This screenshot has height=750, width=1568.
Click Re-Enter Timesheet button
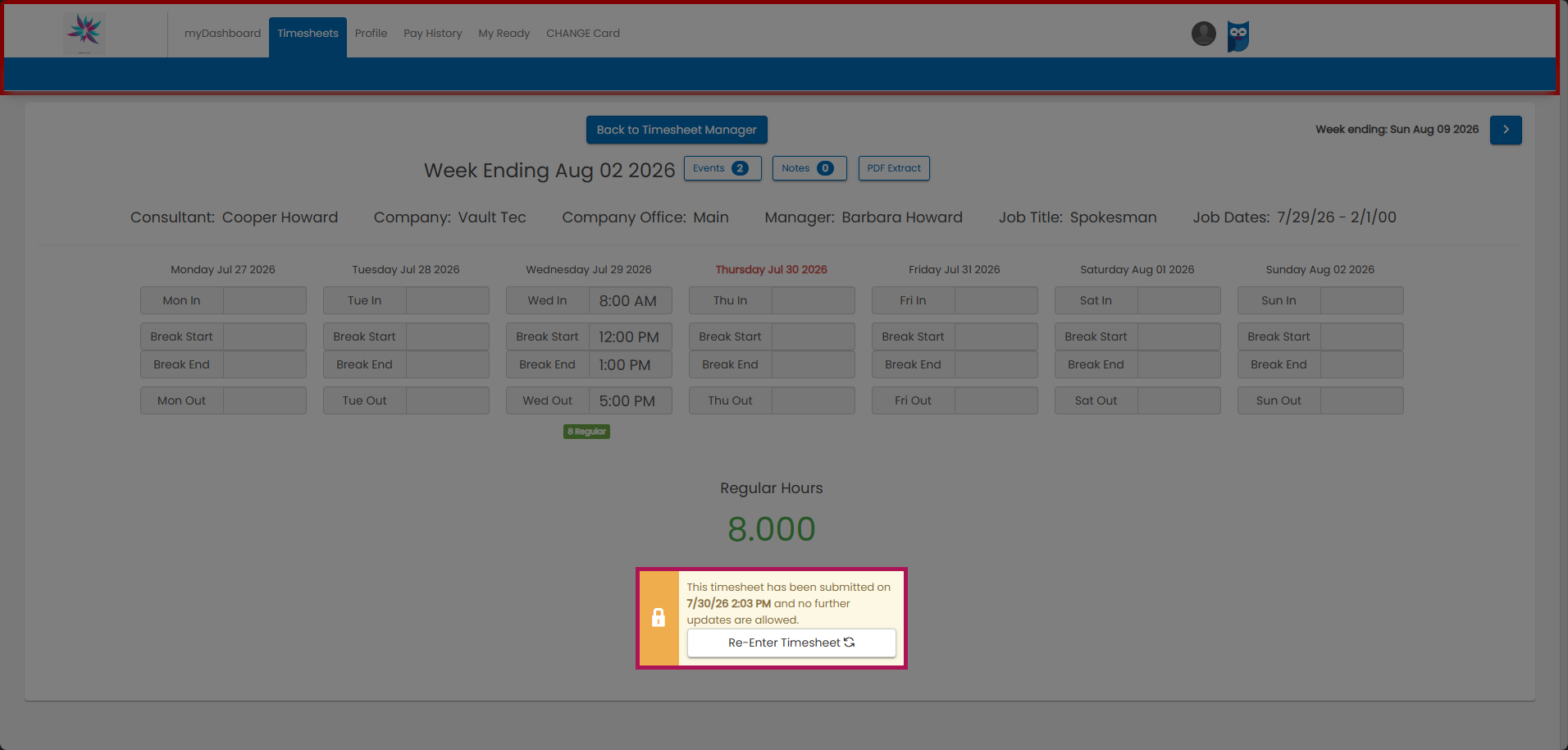point(791,643)
